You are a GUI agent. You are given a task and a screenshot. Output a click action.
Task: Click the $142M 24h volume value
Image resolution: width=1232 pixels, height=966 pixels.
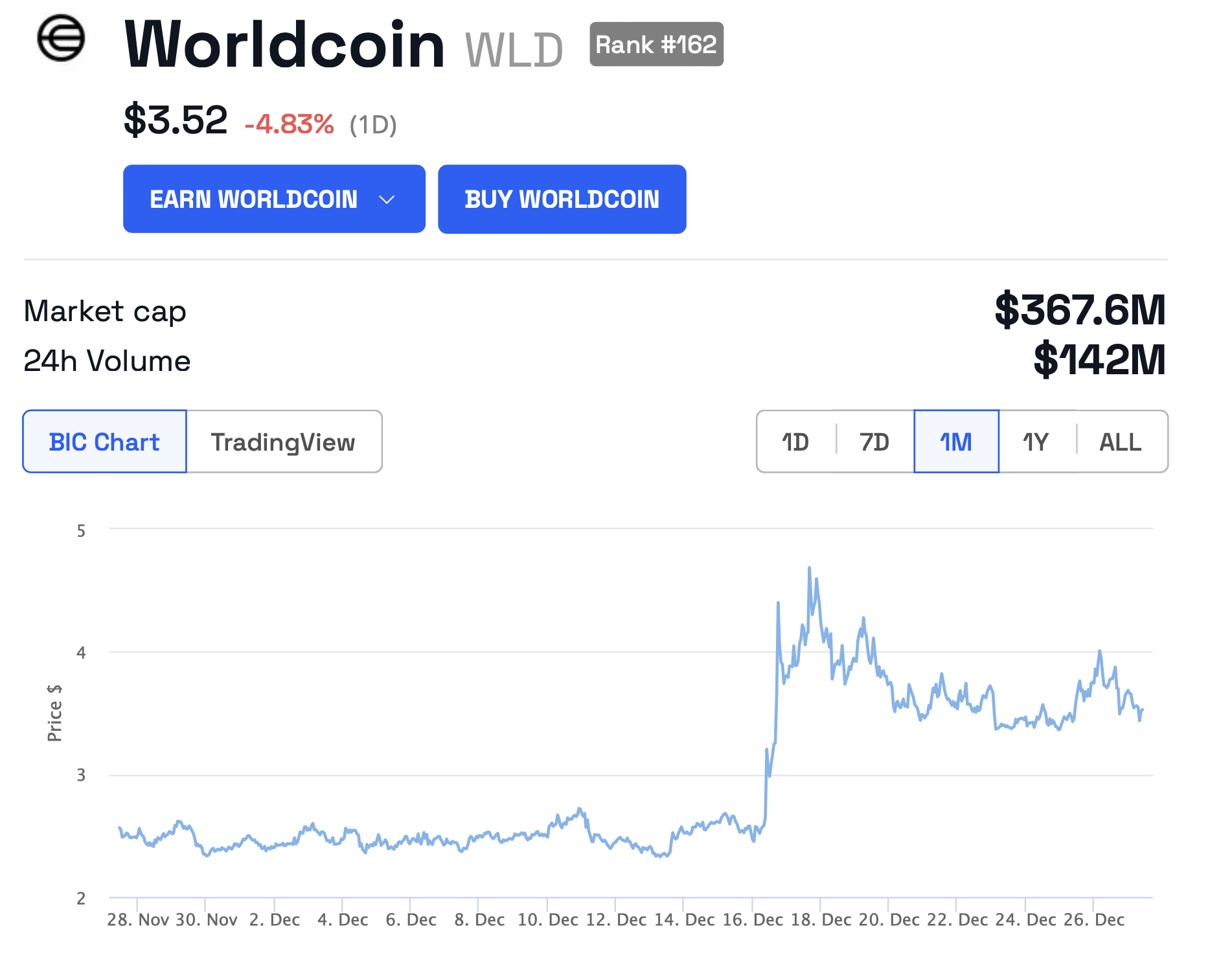pos(1099,360)
